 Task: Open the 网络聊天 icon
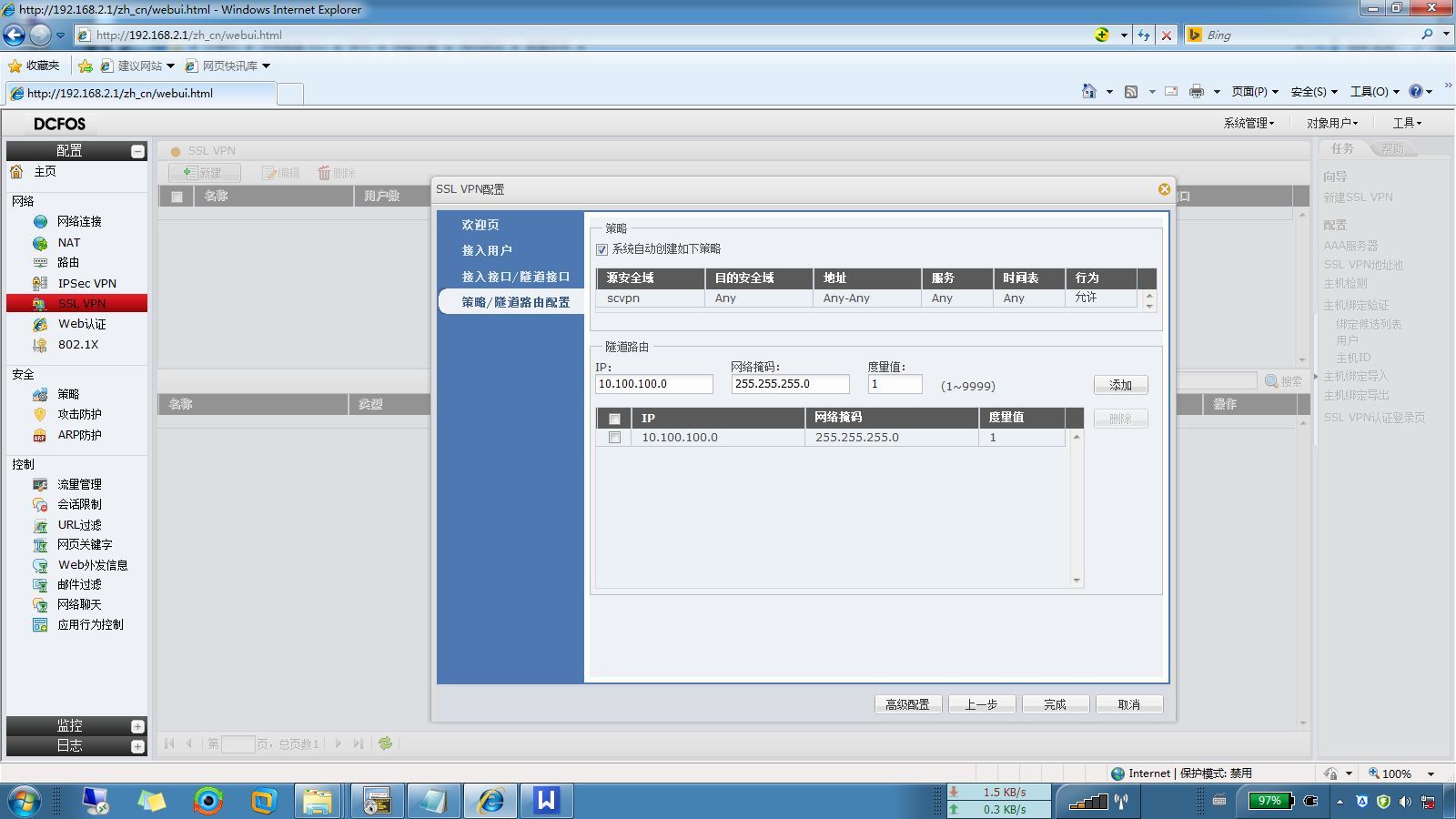[40, 604]
